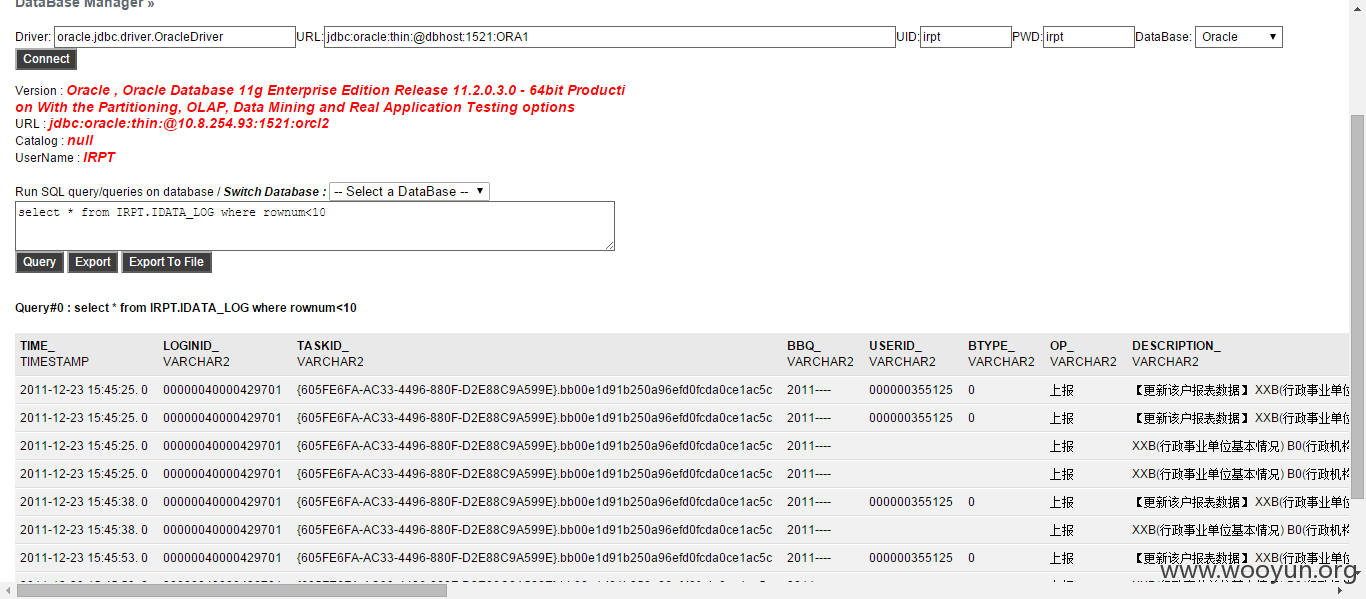The height and width of the screenshot is (599, 1366).
Task: Click the OP_ column header
Action: click(x=1060, y=346)
